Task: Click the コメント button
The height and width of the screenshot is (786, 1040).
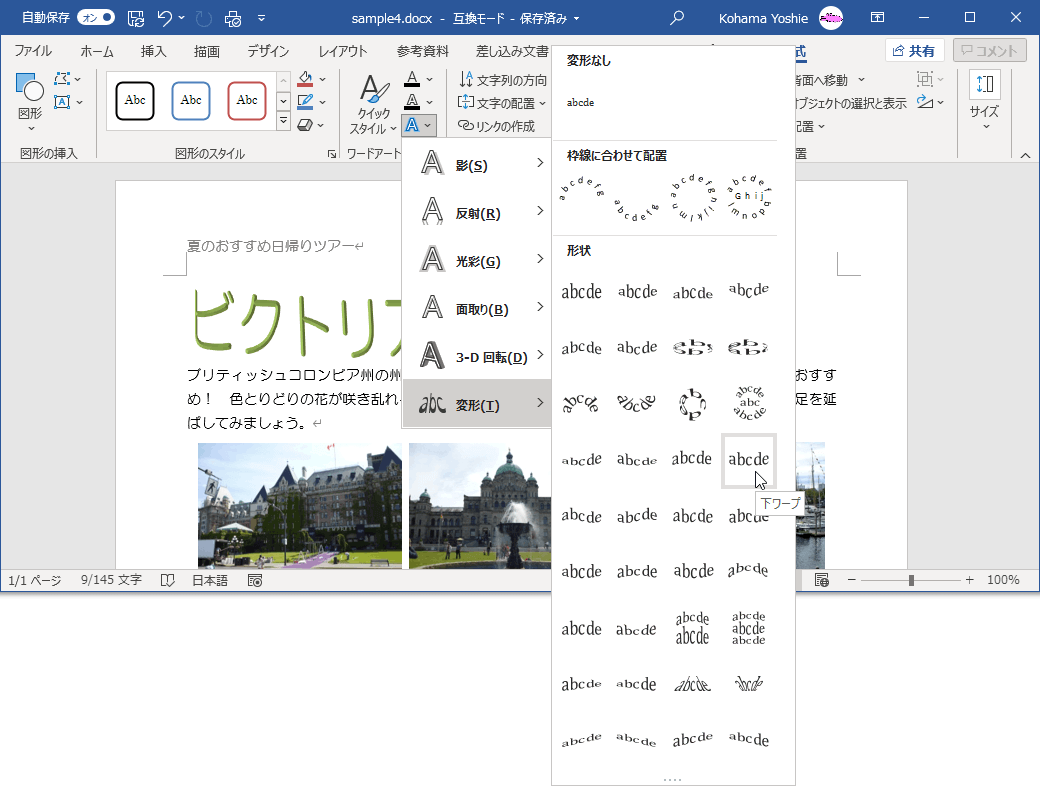Action: [x=990, y=51]
